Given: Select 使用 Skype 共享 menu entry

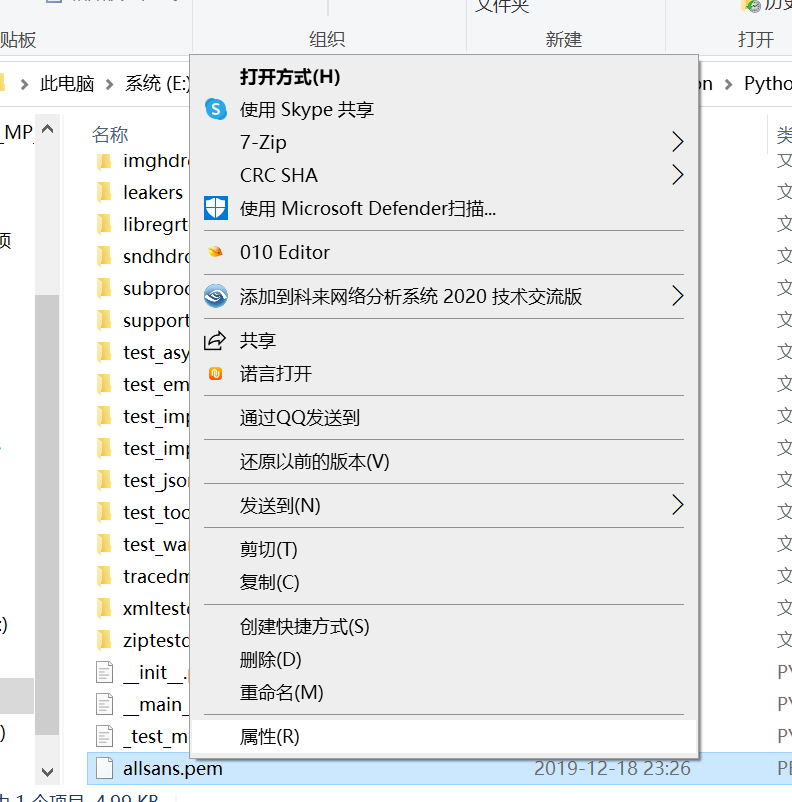Looking at the screenshot, I should tap(444, 109).
